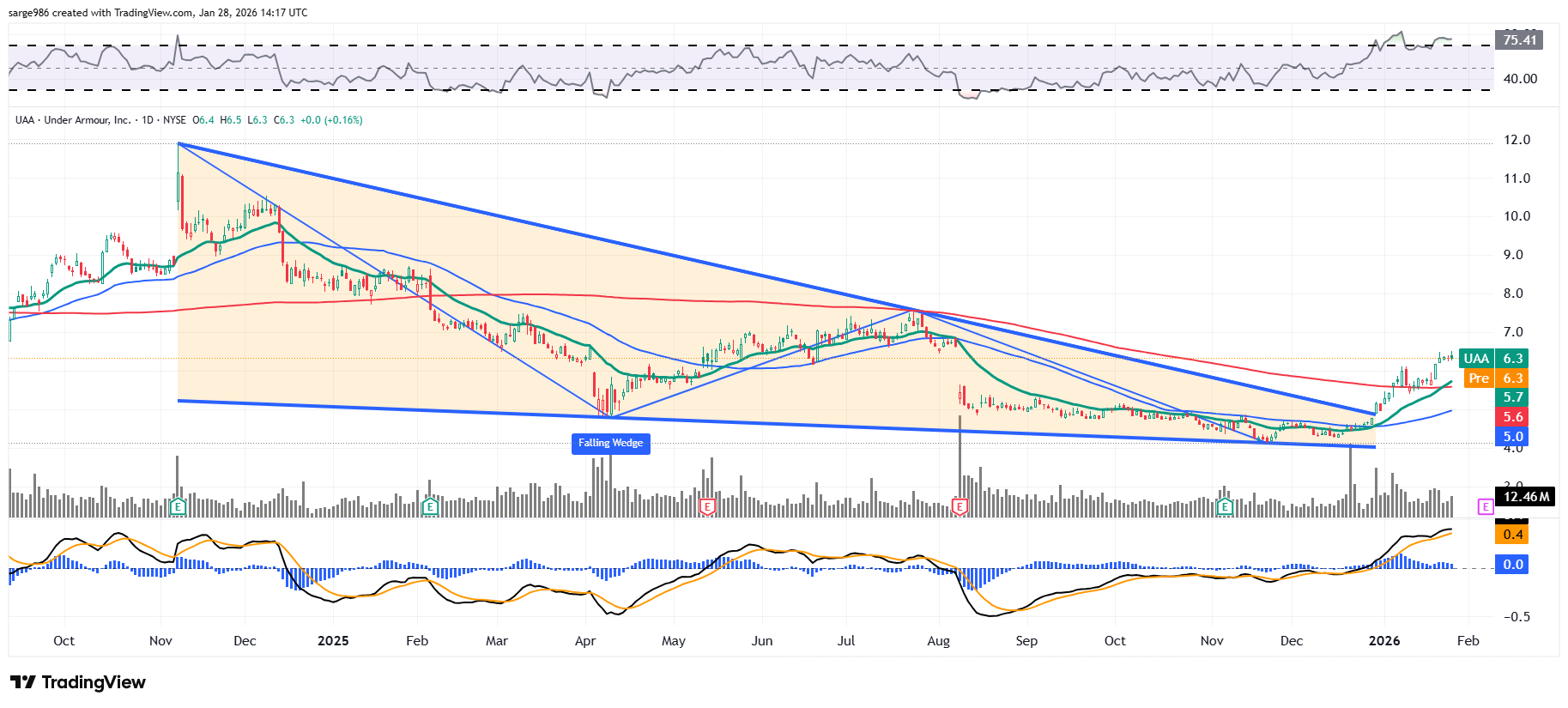Click the green moving average label 5.7

click(x=1512, y=397)
